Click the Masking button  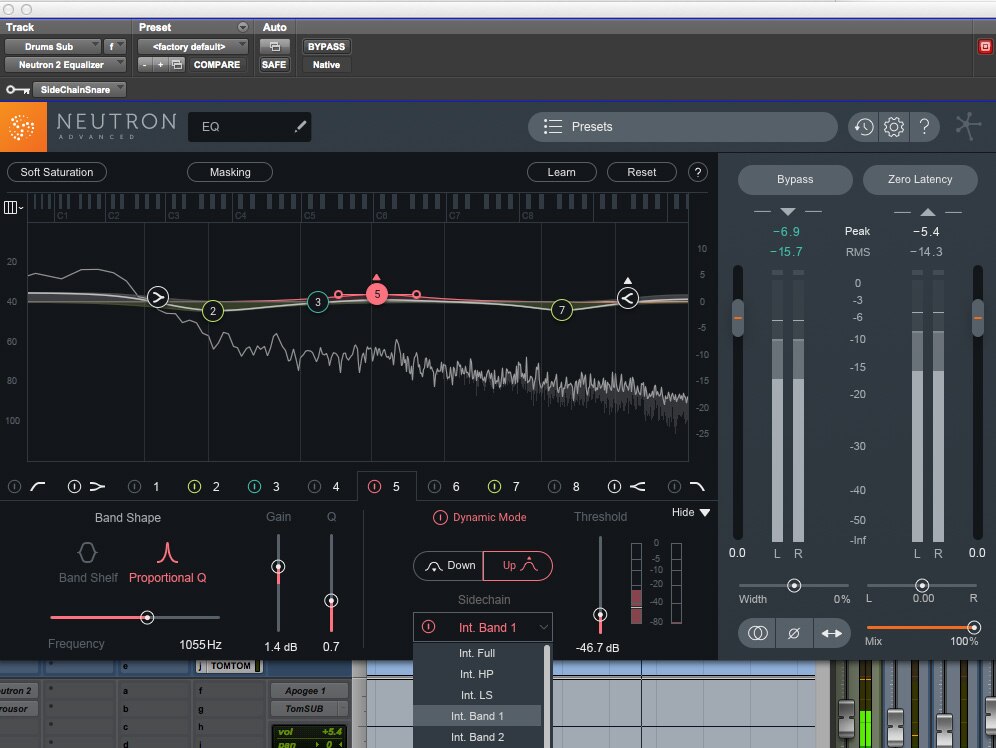point(230,172)
